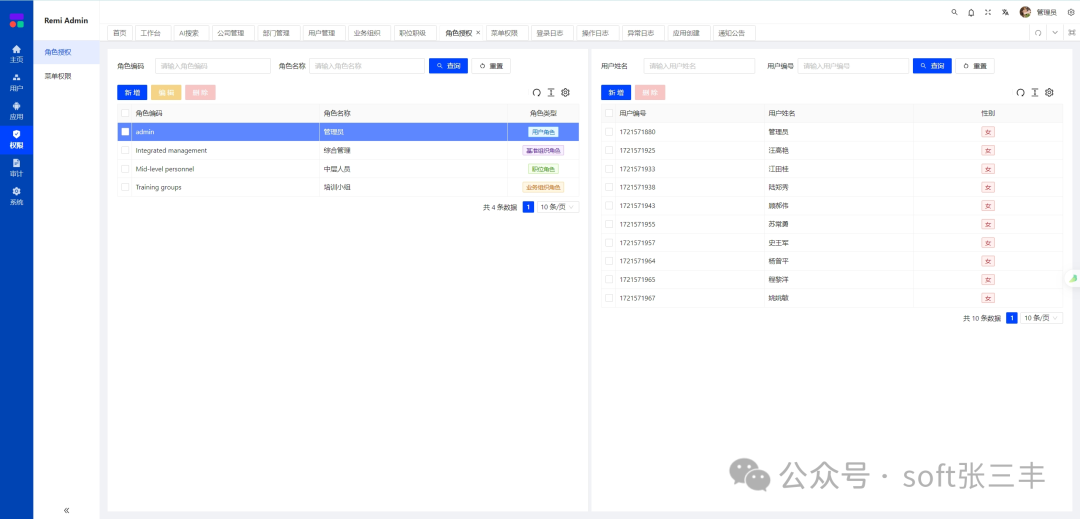Open the user table 10条/页 dropdown
Image resolution: width=1080 pixels, height=519 pixels.
(x=1042, y=318)
